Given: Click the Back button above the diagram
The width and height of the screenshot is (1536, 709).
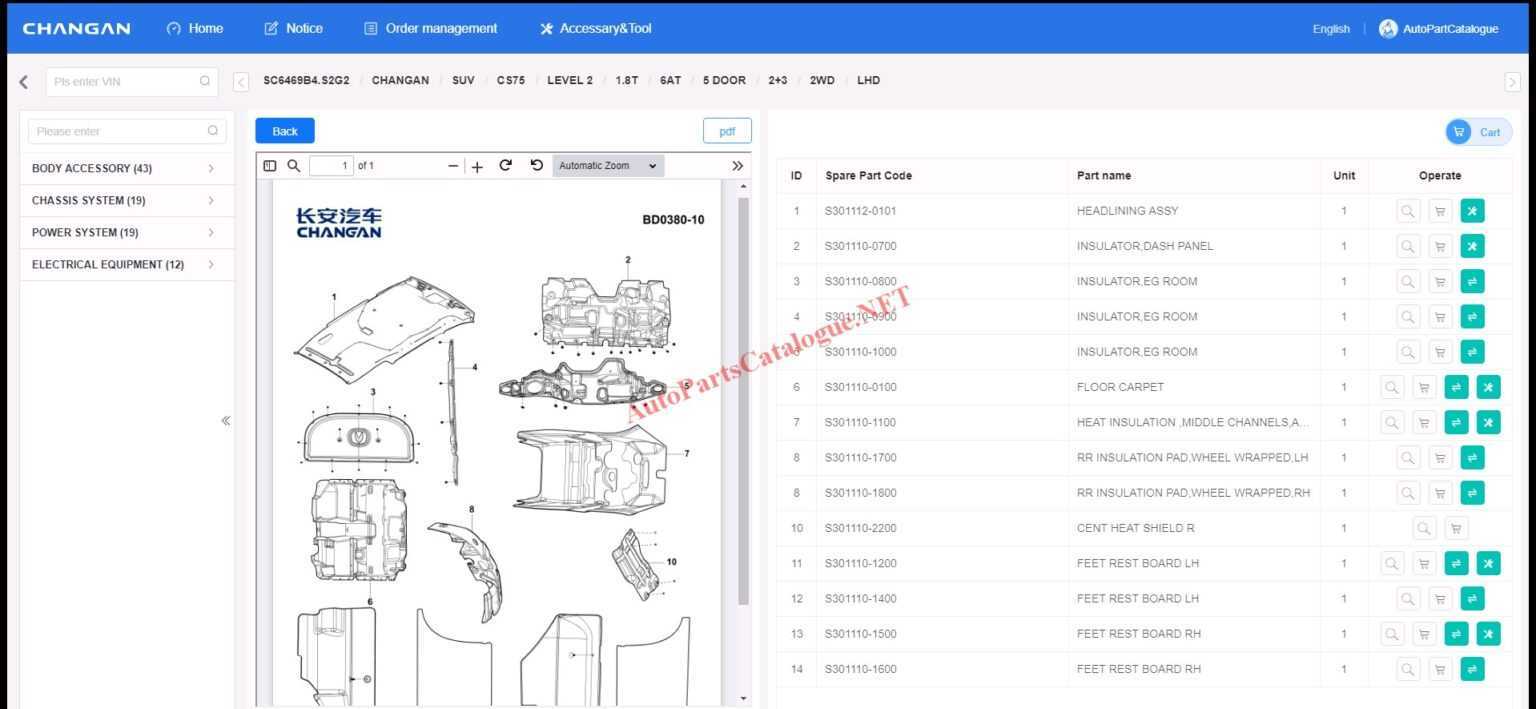Looking at the screenshot, I should (284, 130).
